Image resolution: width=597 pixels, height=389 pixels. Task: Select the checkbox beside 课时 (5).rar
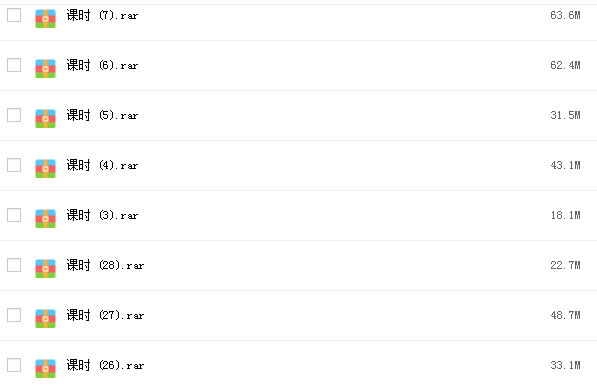click(14, 115)
